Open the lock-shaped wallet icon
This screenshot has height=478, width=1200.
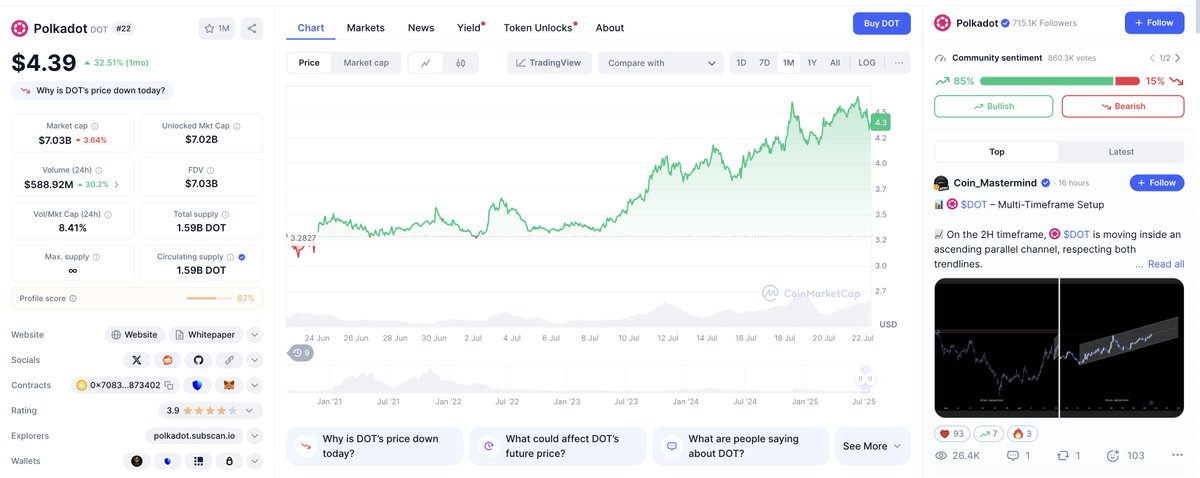[x=229, y=461]
